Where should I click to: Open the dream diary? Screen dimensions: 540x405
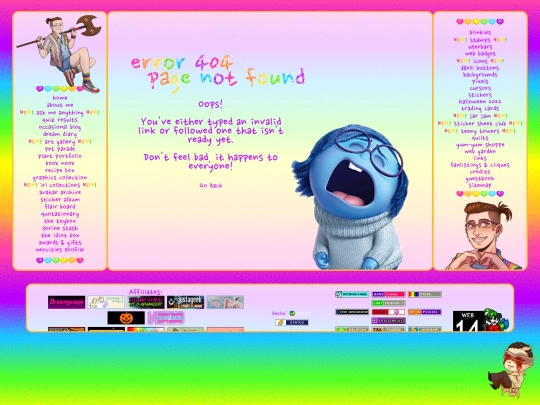[60, 134]
